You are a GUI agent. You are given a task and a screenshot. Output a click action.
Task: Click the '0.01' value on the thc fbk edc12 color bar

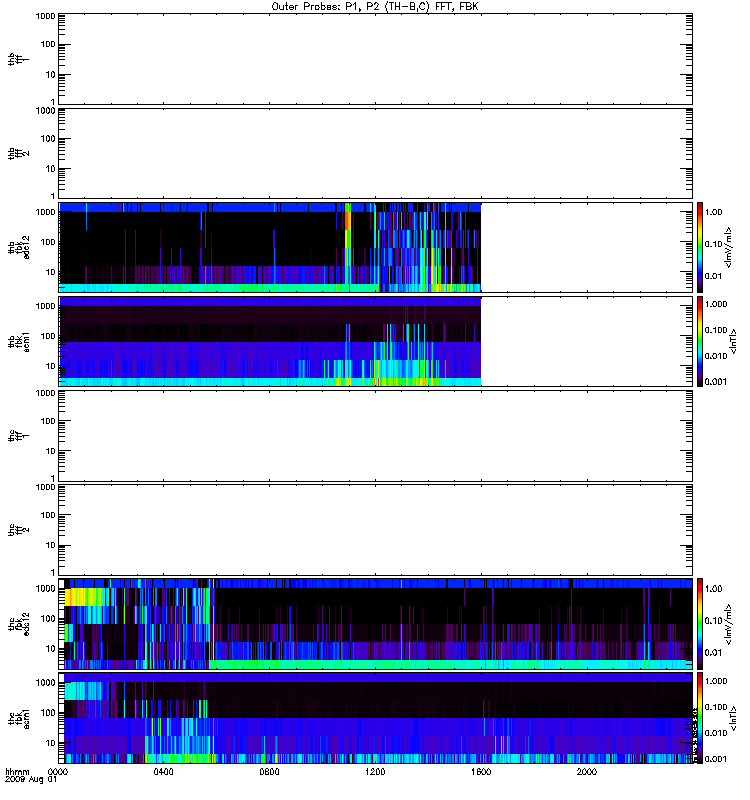pyautogui.click(x=714, y=653)
